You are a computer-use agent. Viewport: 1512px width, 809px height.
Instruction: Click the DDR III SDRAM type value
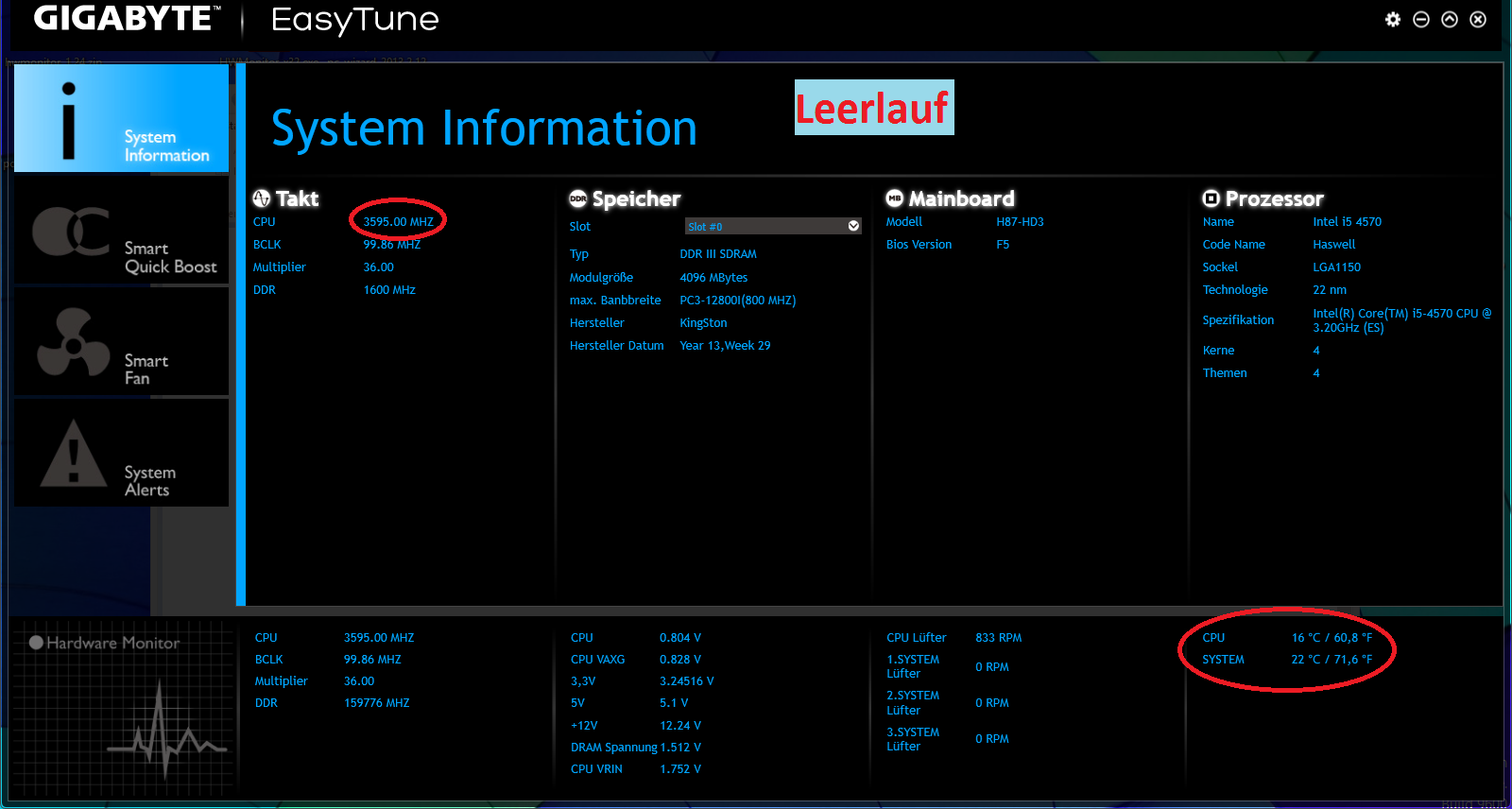pos(718,254)
